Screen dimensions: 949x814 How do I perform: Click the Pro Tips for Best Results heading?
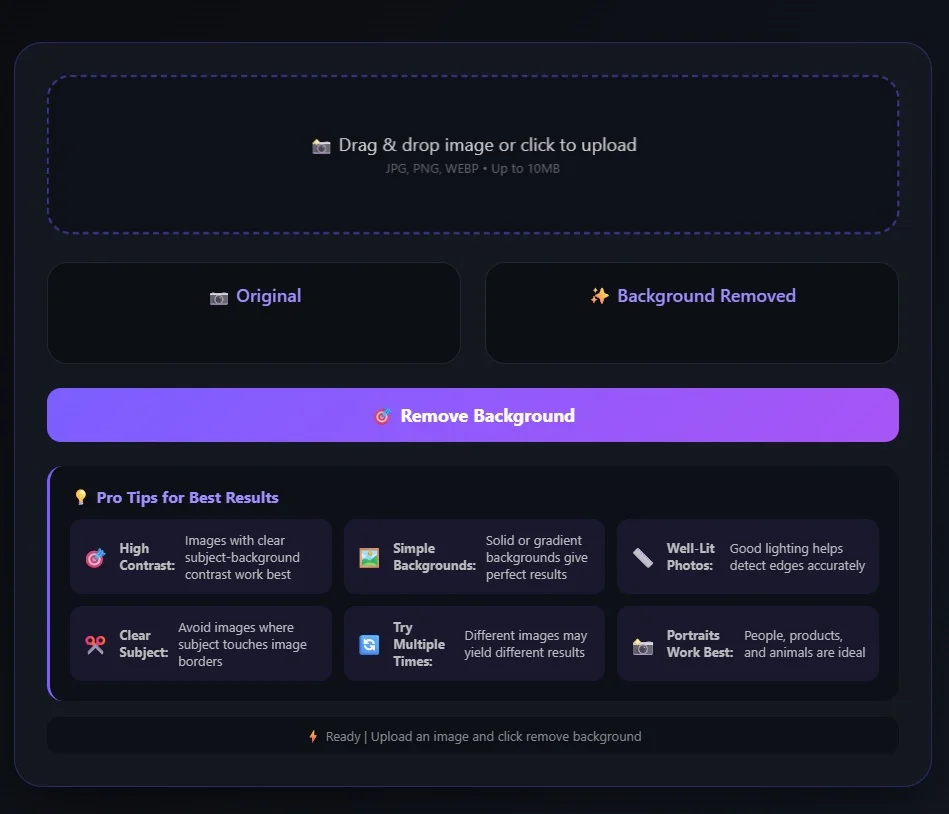click(188, 497)
